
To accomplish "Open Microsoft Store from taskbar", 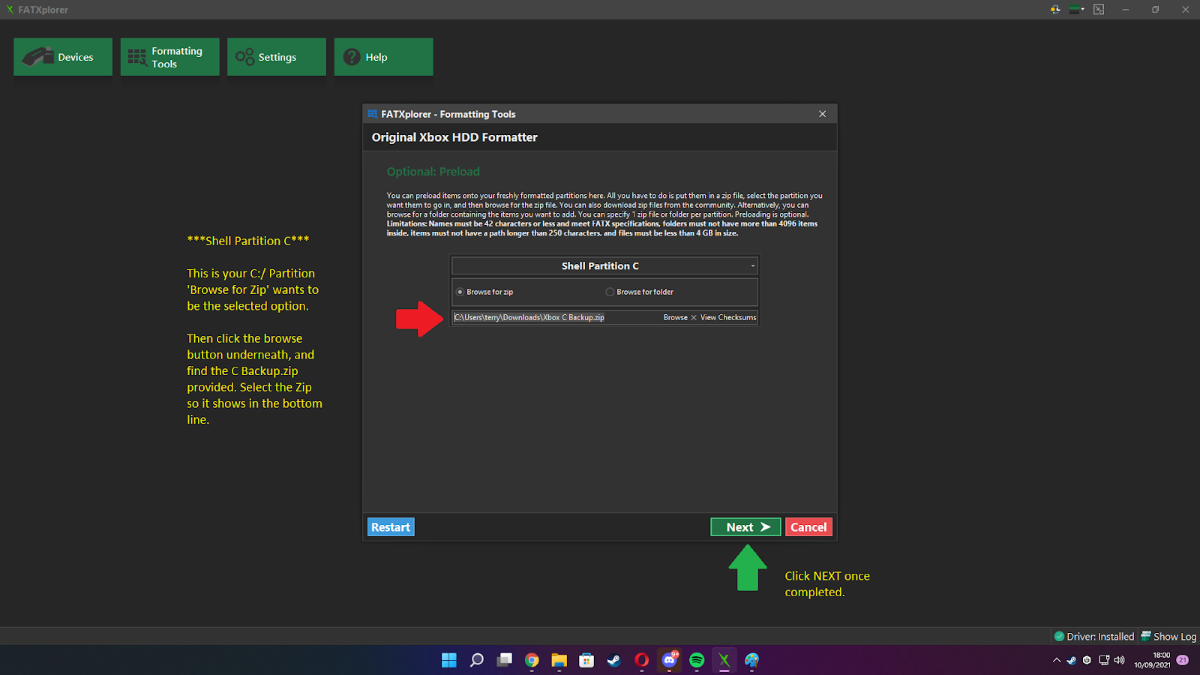I will click(587, 660).
